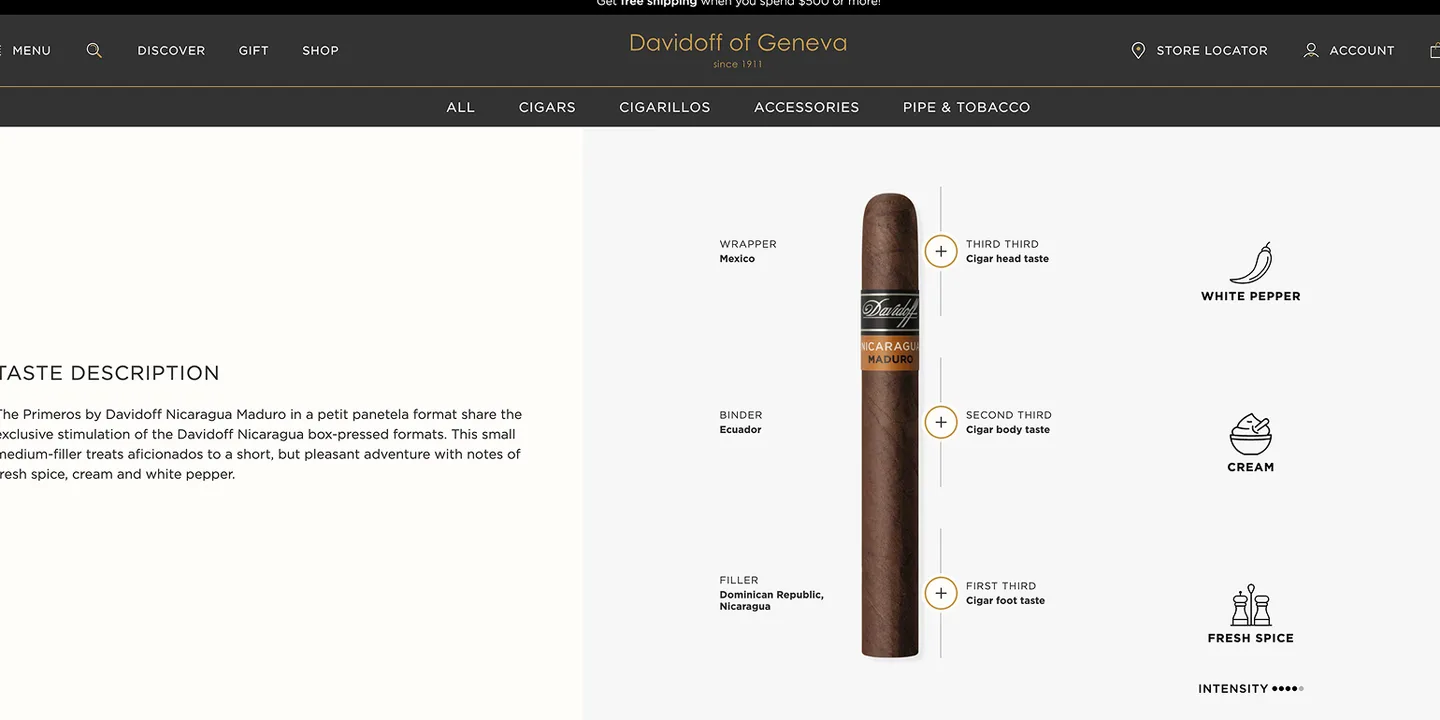Open the search magnifier icon

(94, 50)
